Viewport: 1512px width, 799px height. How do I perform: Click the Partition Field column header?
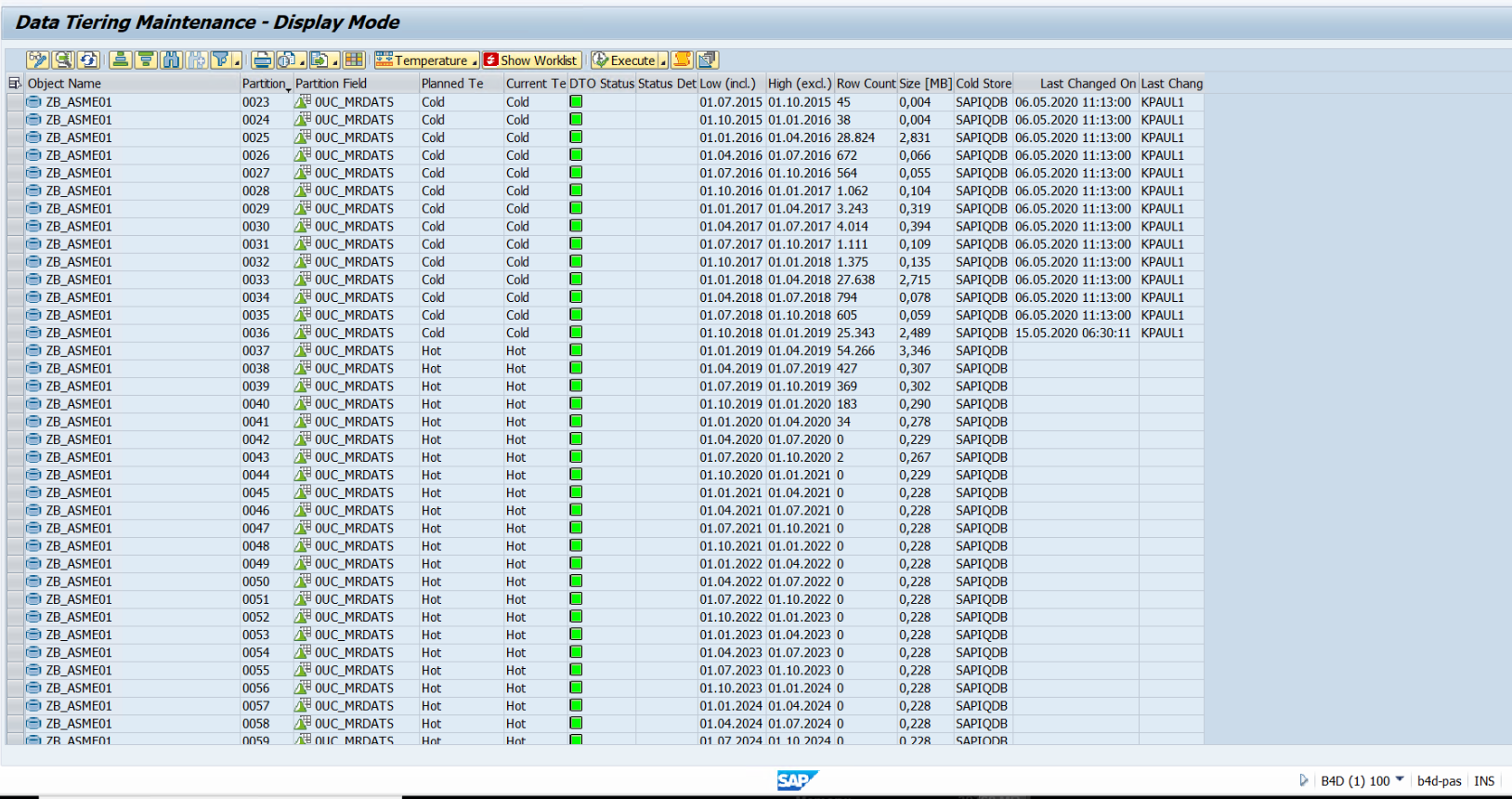pos(356,84)
